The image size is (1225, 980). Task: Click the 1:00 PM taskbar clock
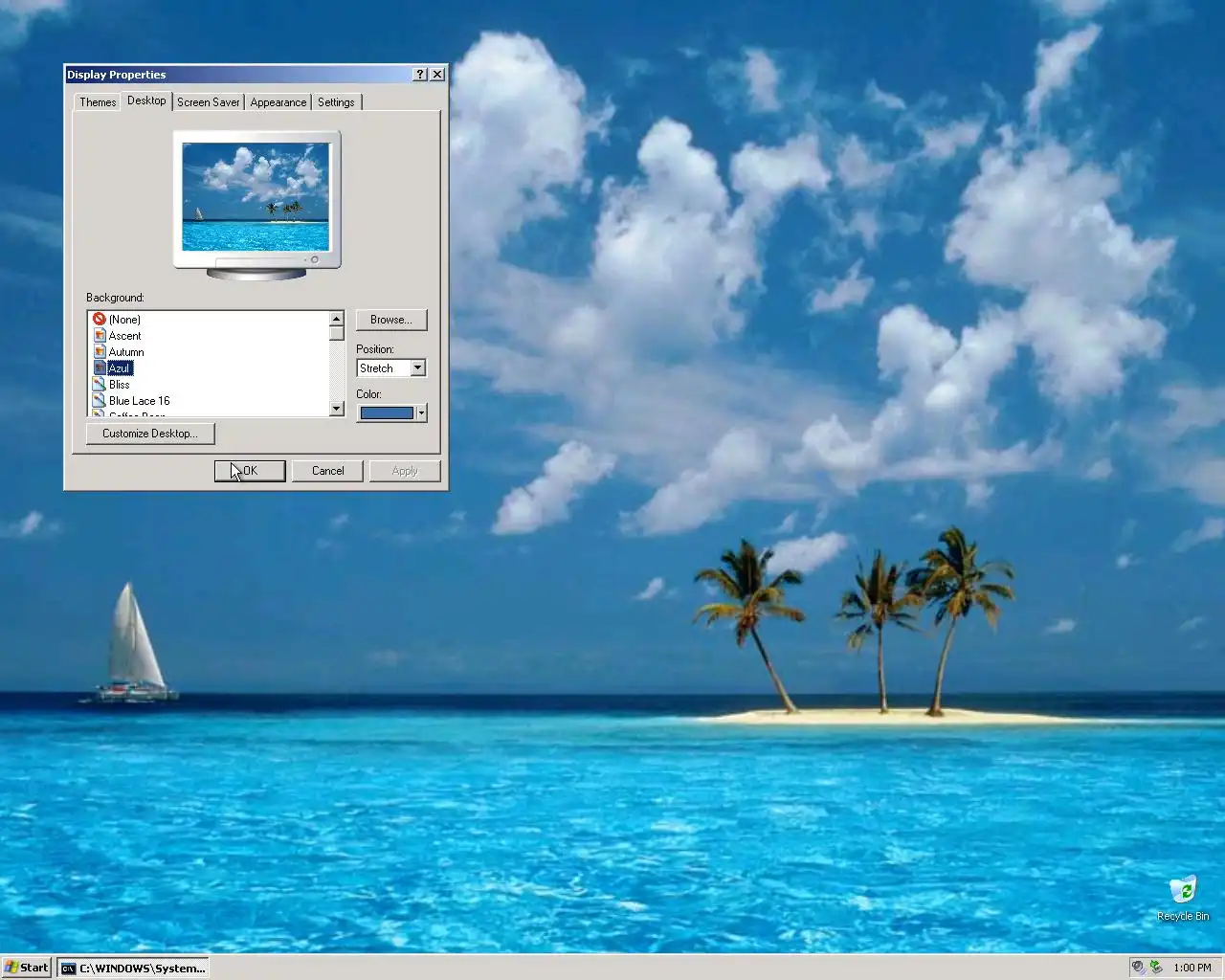coord(1192,968)
